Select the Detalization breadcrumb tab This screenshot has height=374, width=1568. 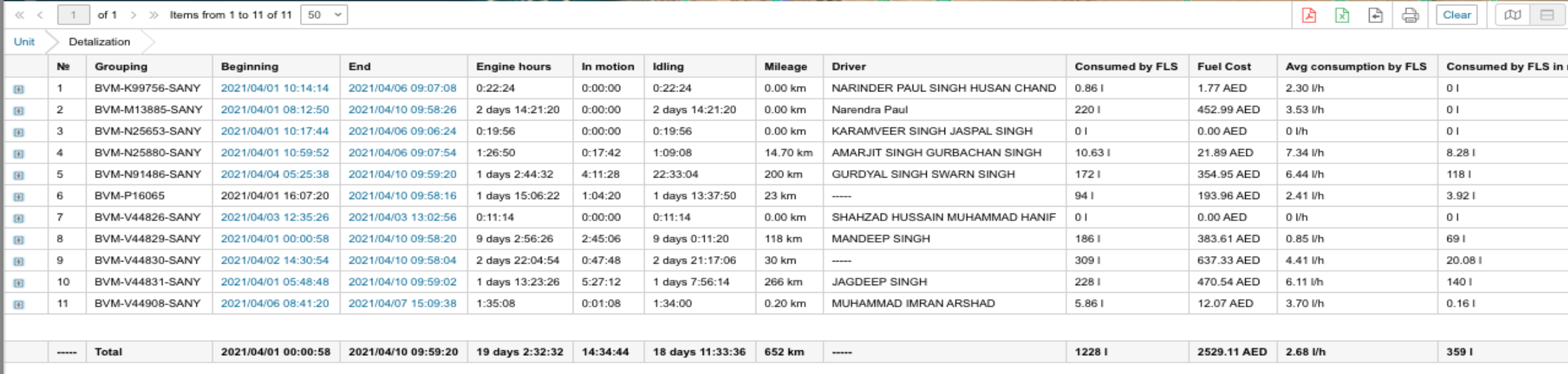pyautogui.click(x=99, y=42)
